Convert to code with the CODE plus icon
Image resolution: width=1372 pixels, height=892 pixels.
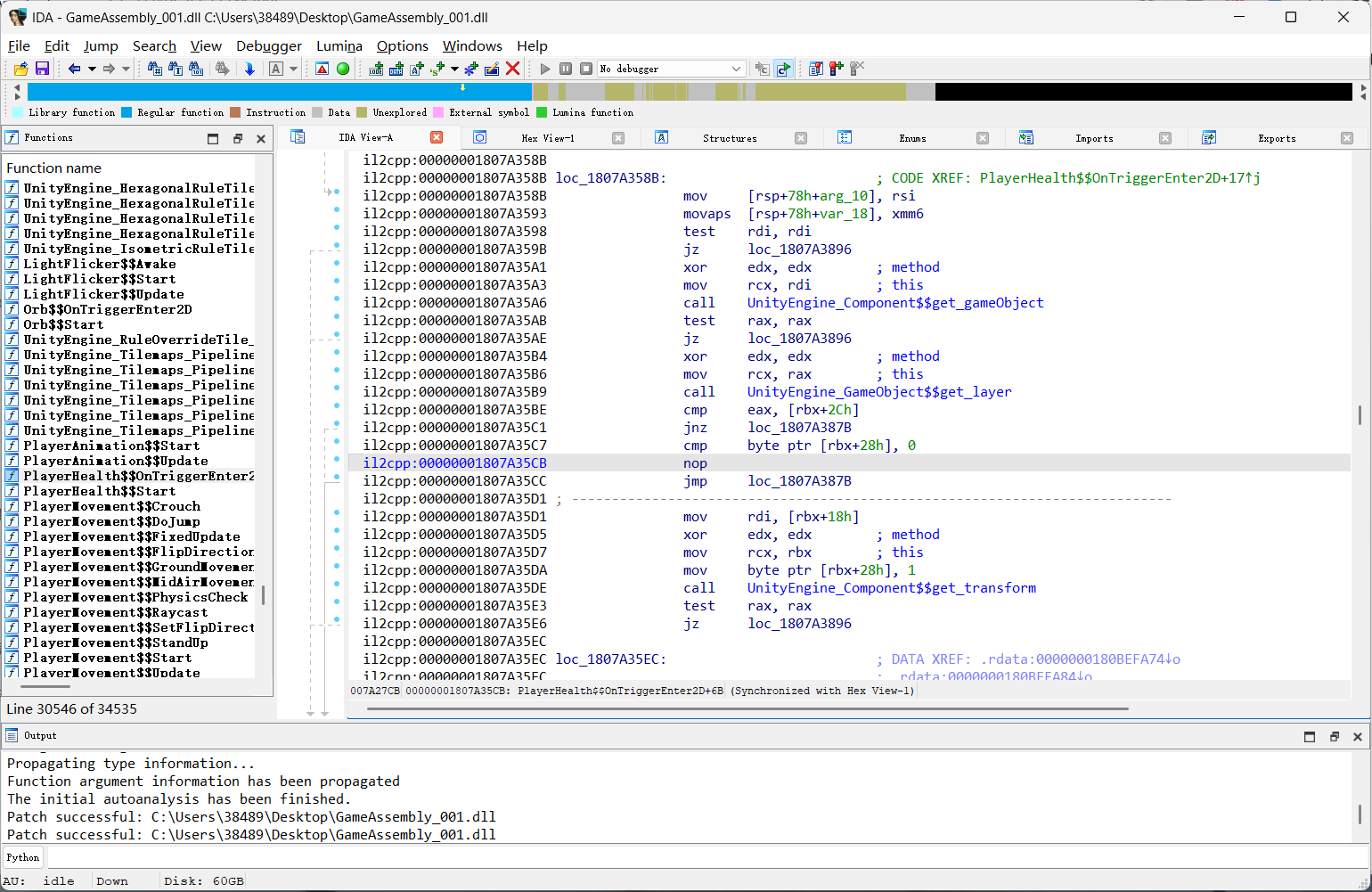(376, 69)
